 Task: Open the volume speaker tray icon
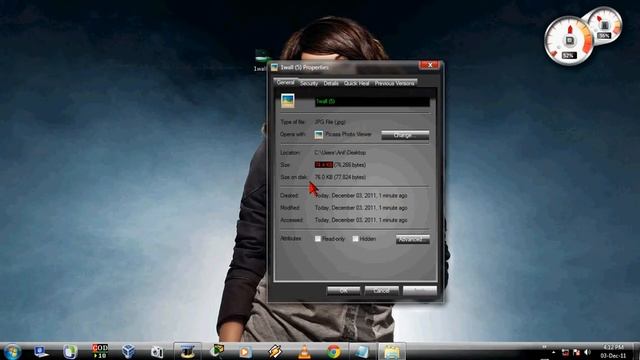point(587,352)
